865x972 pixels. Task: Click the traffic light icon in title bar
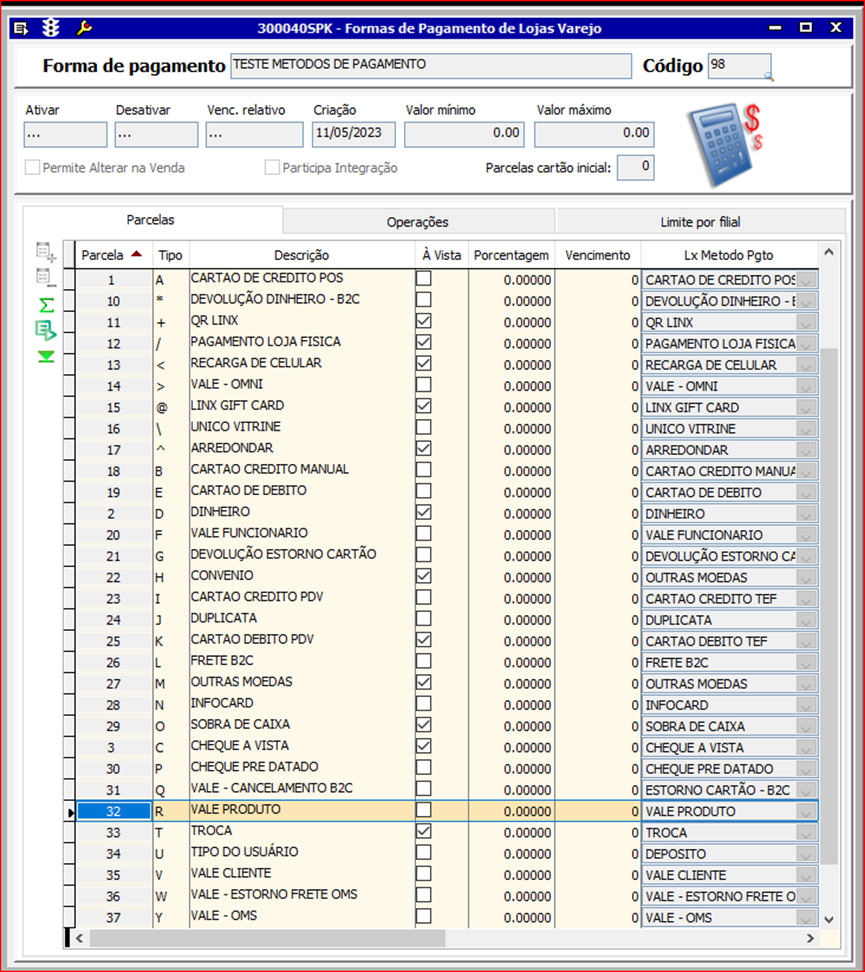tap(51, 28)
